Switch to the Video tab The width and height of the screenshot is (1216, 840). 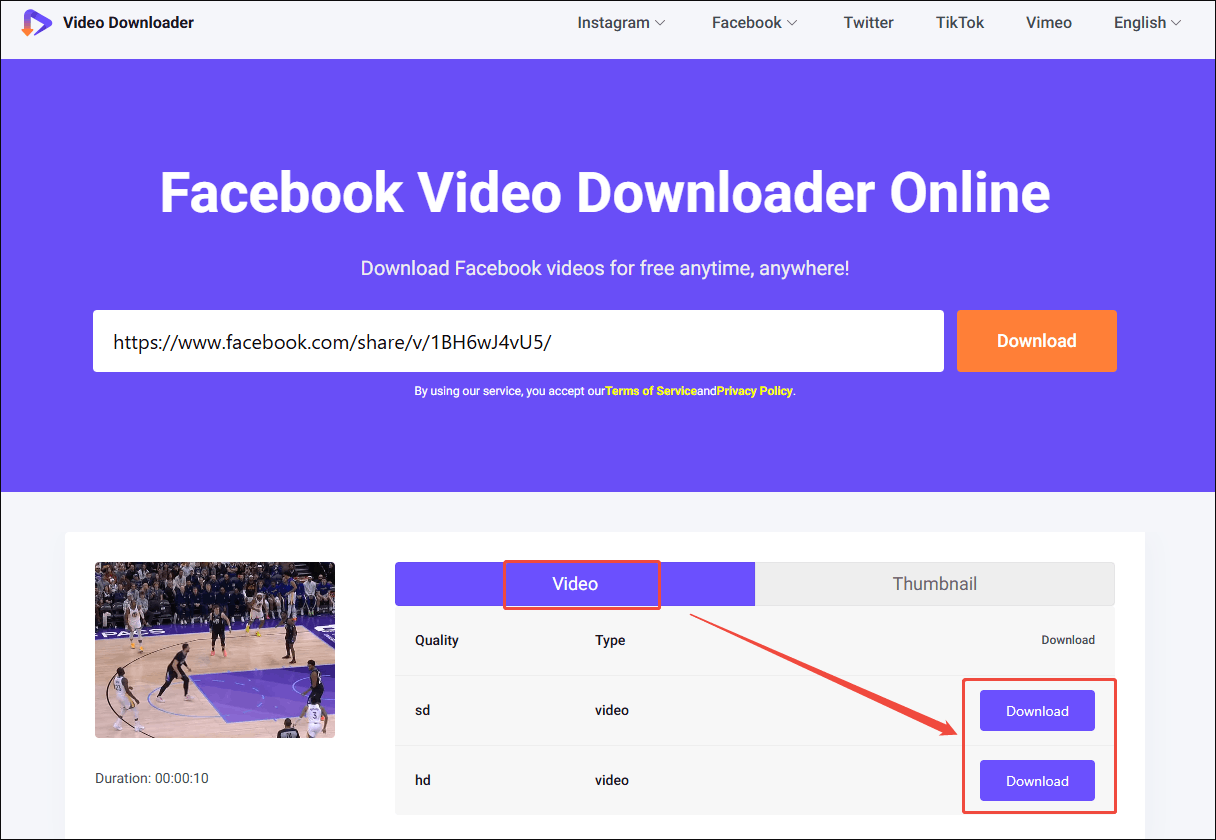575,584
